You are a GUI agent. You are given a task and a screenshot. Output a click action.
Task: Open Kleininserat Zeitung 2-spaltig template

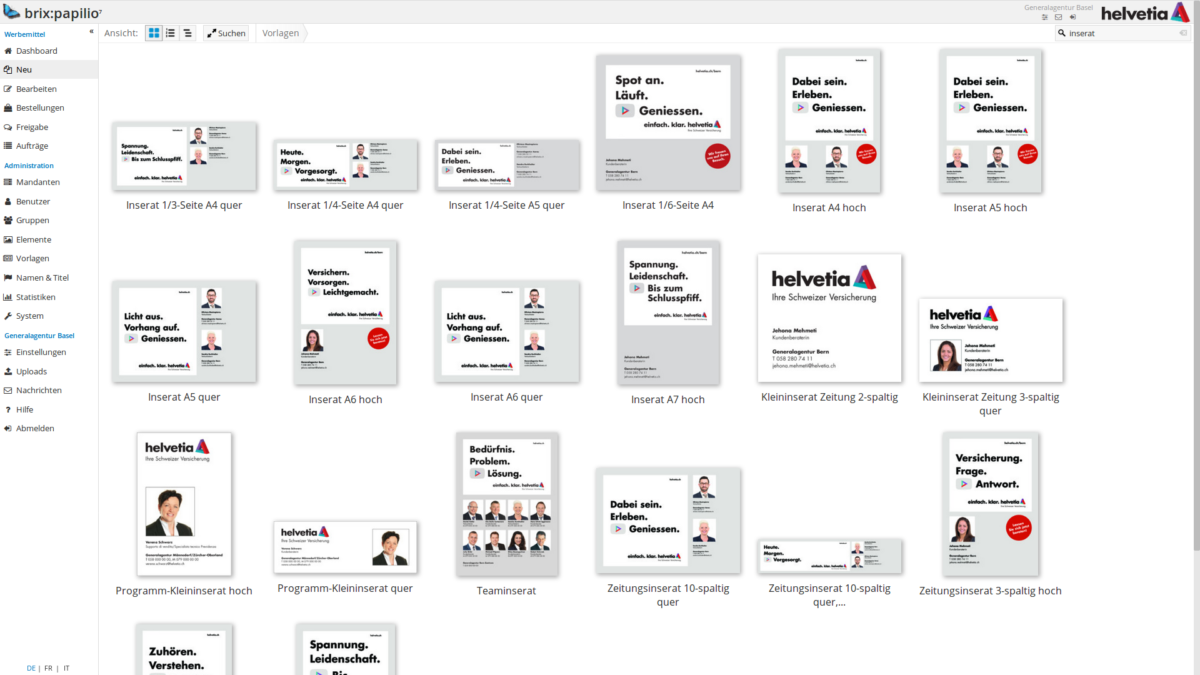point(829,318)
